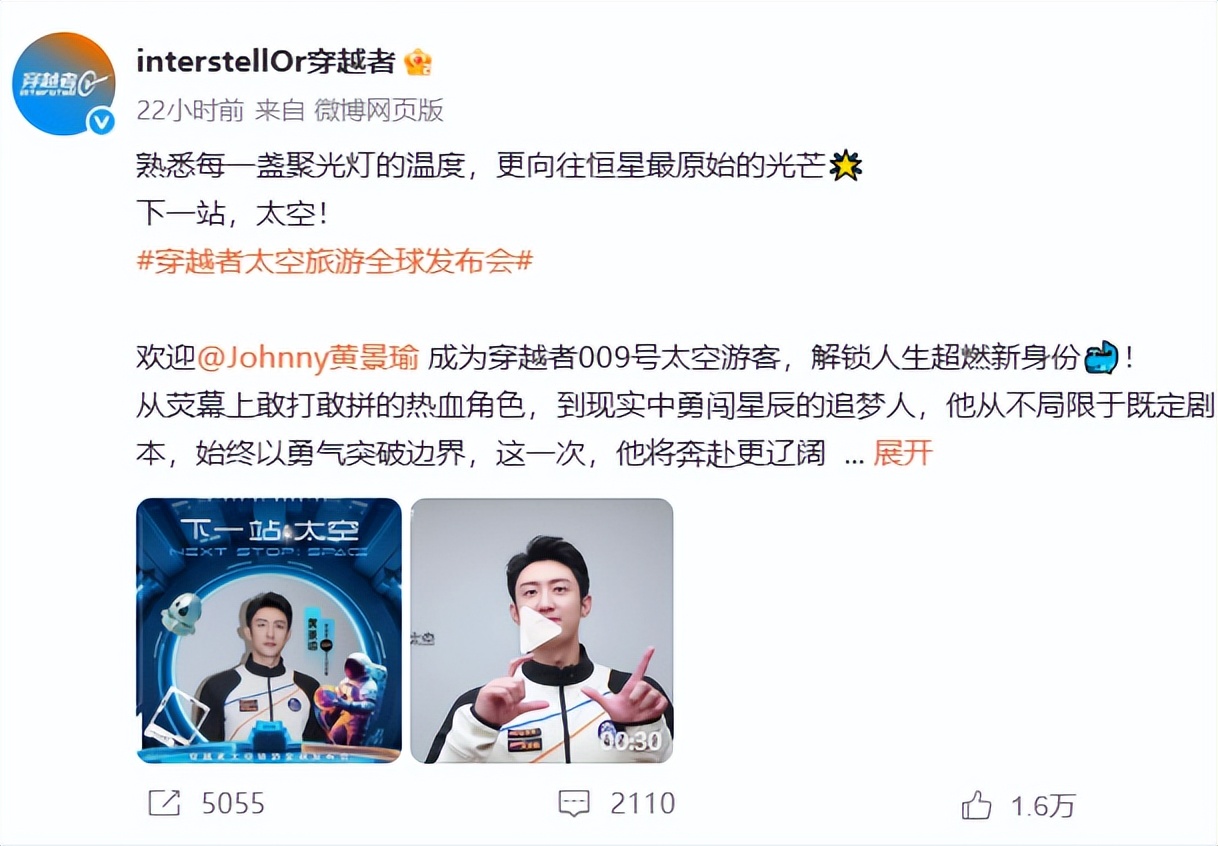Like the post with the thumbs-up icon

(977, 804)
